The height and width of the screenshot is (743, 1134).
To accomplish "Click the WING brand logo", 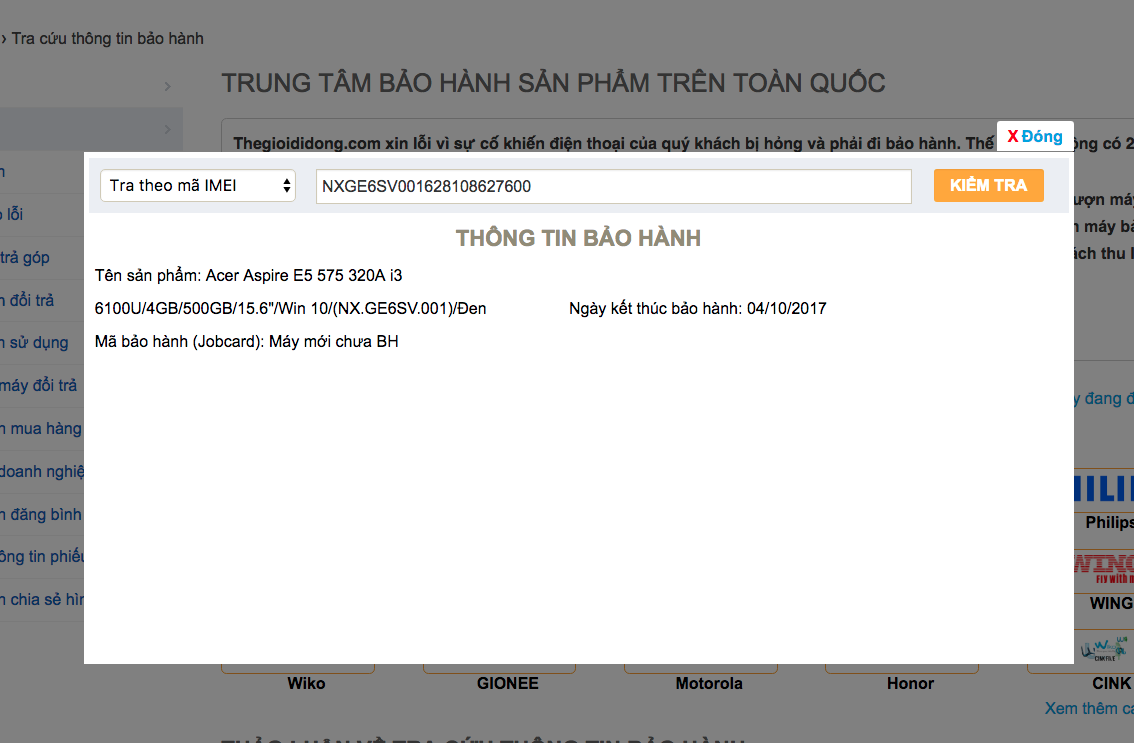I will (x=1104, y=569).
